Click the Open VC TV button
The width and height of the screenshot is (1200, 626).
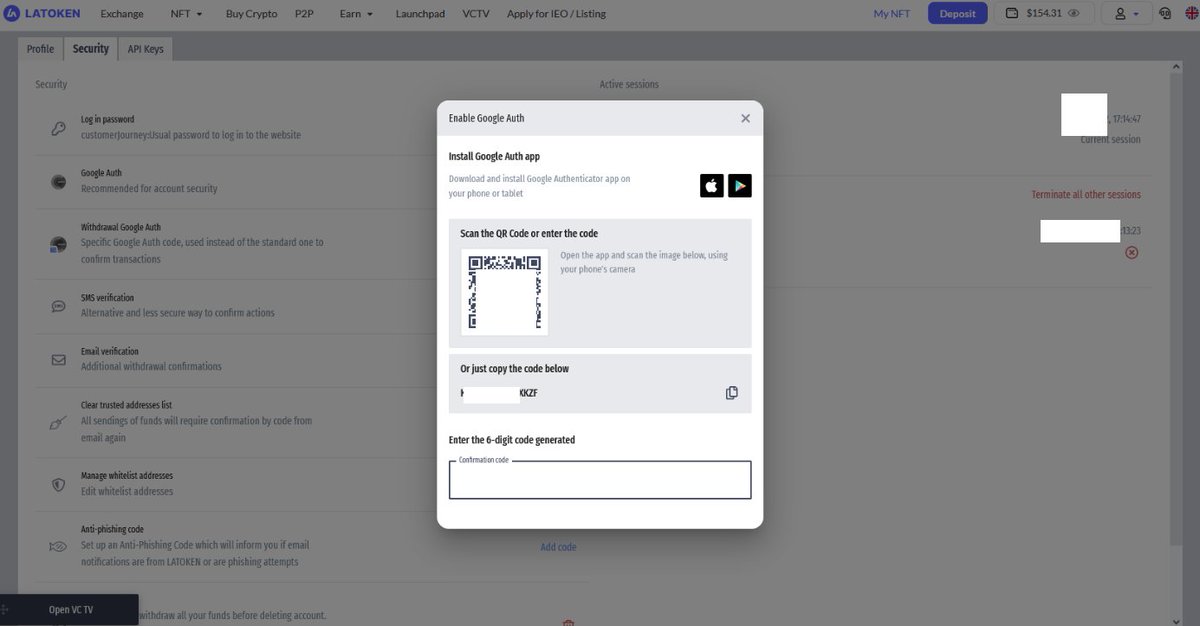(71, 610)
